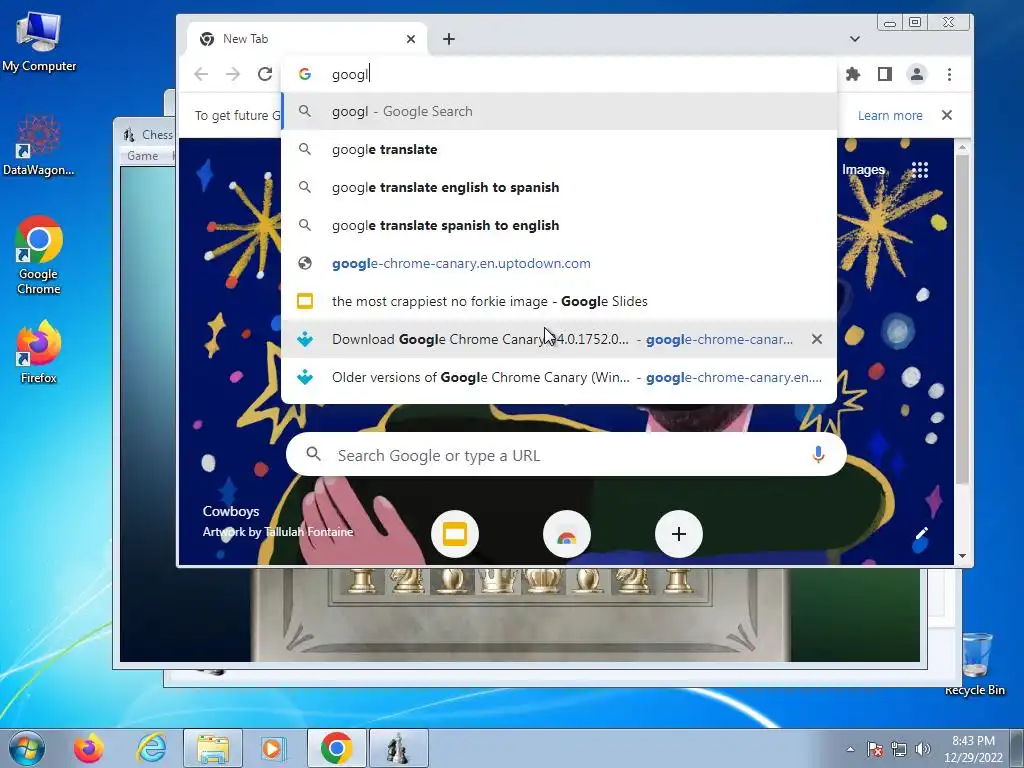Screen dimensions: 1024x768
Task: Open google-chrome-canary.en.uptodown.com suggestion
Action: pyautogui.click(x=559, y=263)
